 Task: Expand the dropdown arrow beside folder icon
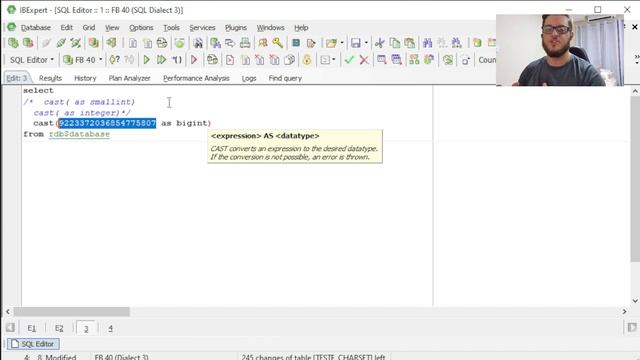click(342, 42)
